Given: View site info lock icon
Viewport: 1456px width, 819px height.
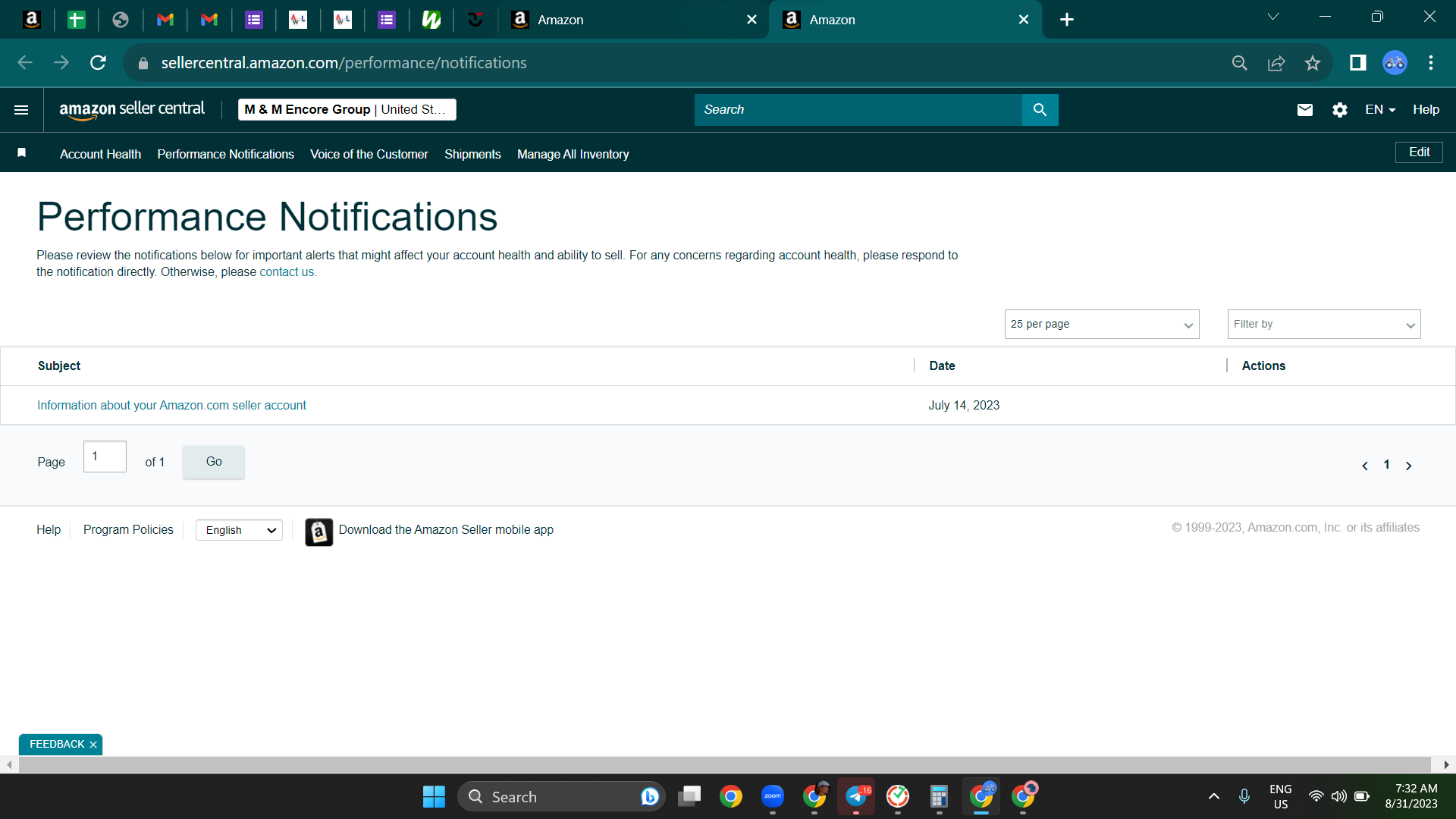Looking at the screenshot, I should 143,63.
